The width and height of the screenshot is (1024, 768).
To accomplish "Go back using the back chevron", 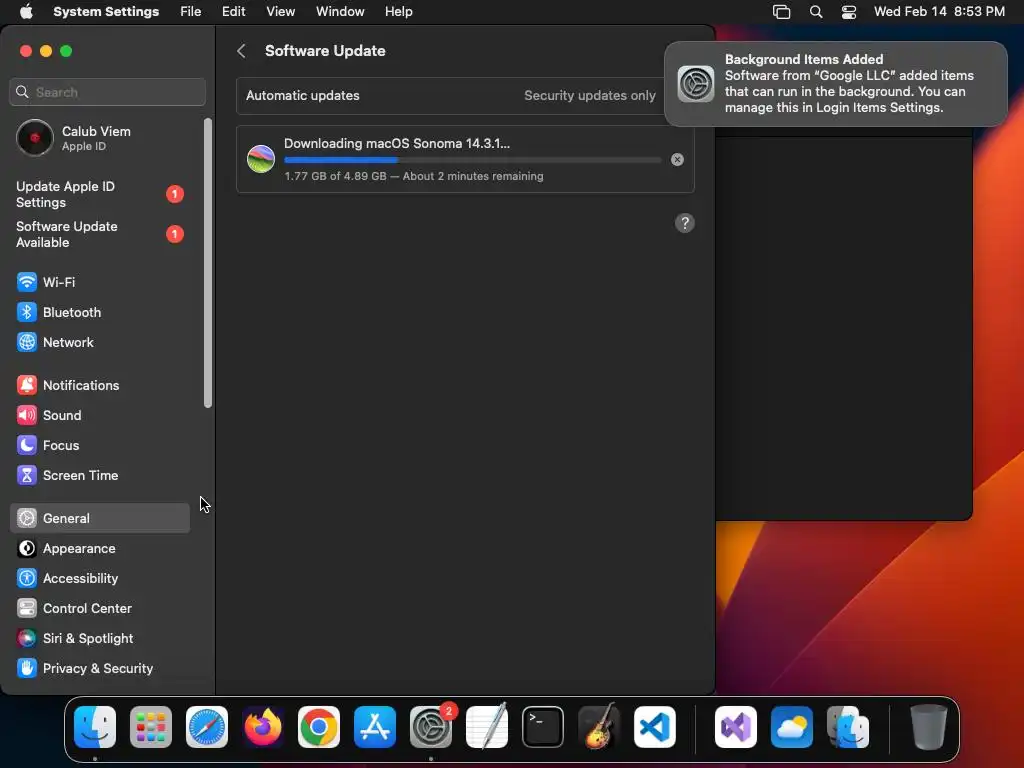I will click(x=242, y=51).
